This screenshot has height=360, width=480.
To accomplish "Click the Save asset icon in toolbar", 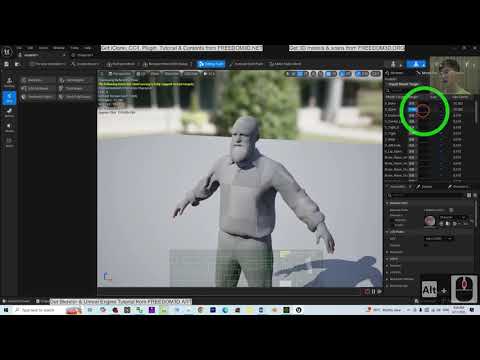I will 6,64.
